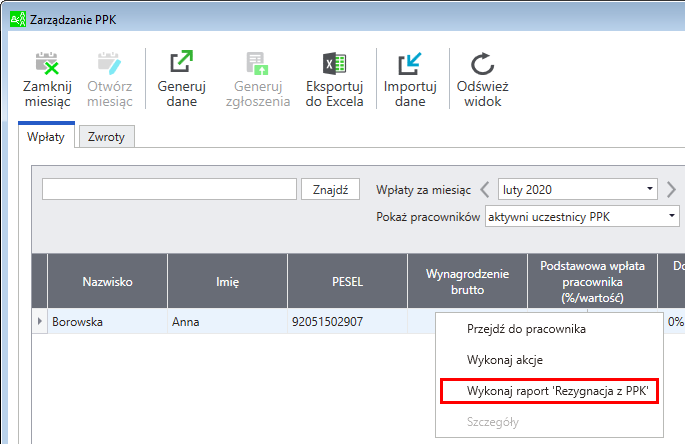
Task: Select the Wpłaty tab
Action: pyautogui.click(x=46, y=137)
